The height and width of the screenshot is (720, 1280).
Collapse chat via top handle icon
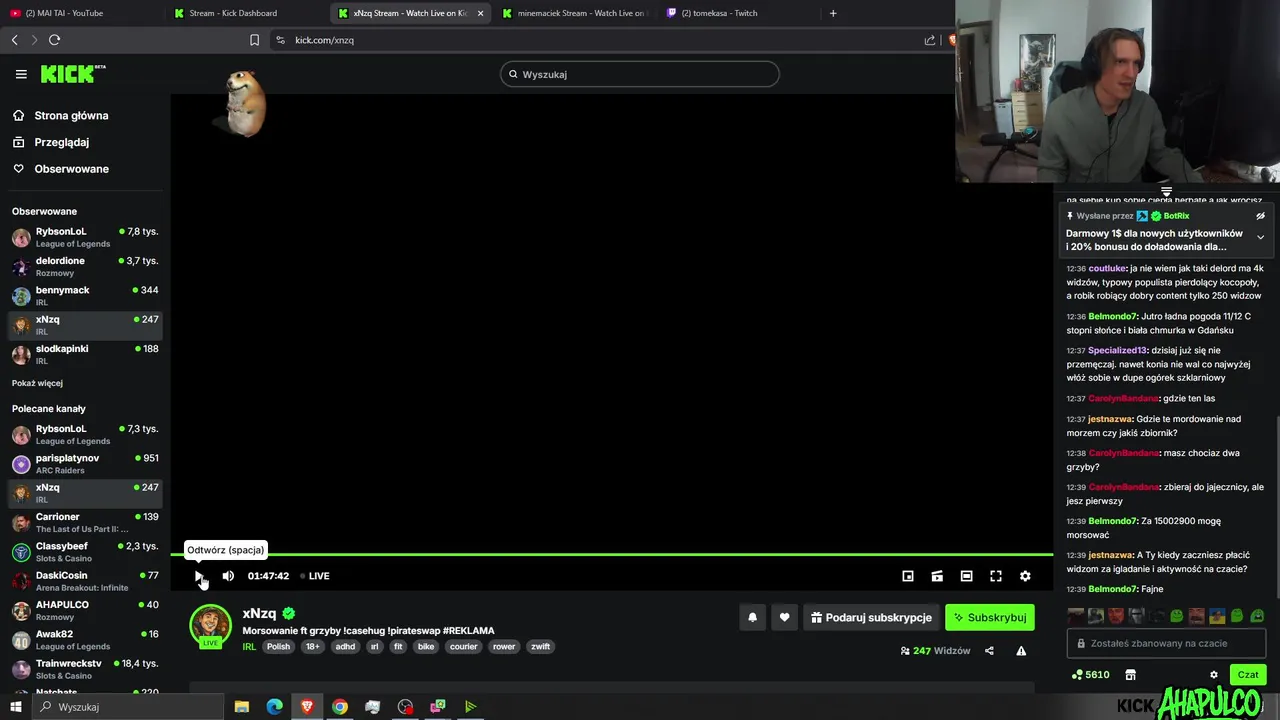click(1166, 191)
